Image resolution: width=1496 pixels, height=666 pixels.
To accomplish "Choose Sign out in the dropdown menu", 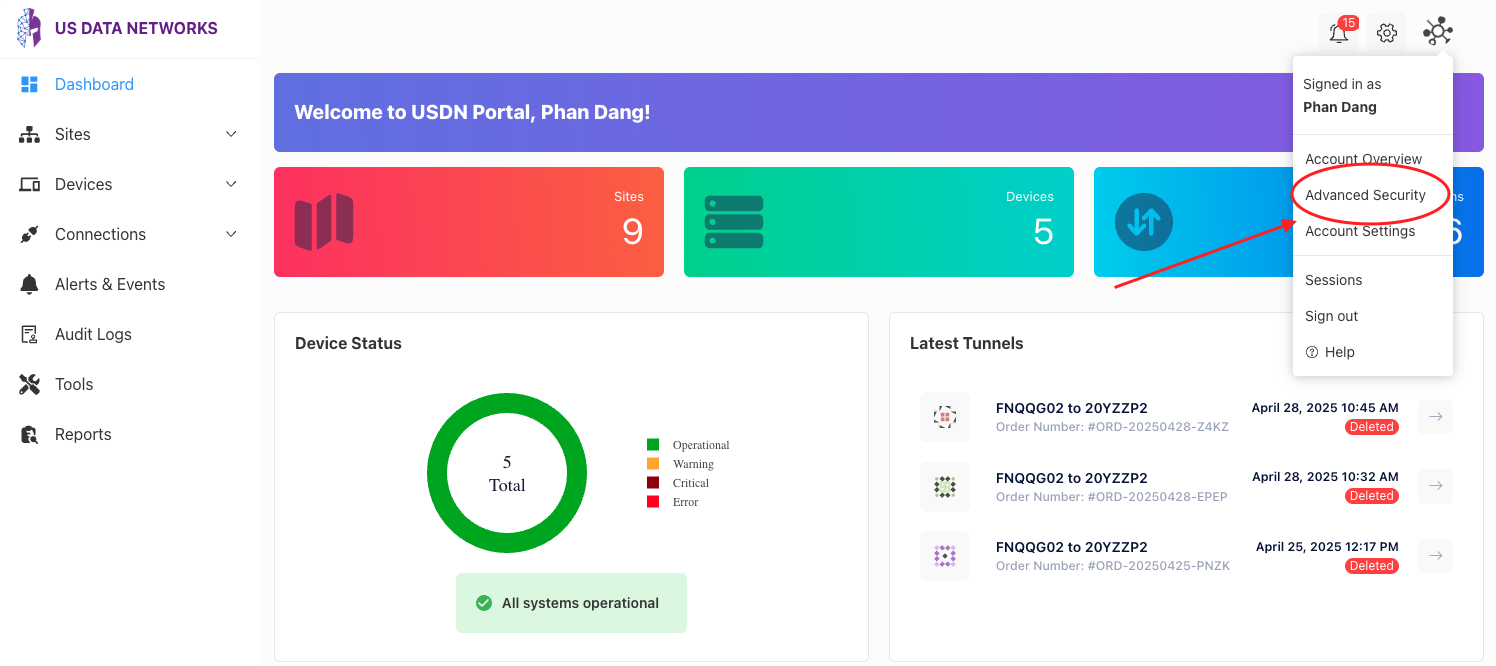I will tap(1331, 316).
